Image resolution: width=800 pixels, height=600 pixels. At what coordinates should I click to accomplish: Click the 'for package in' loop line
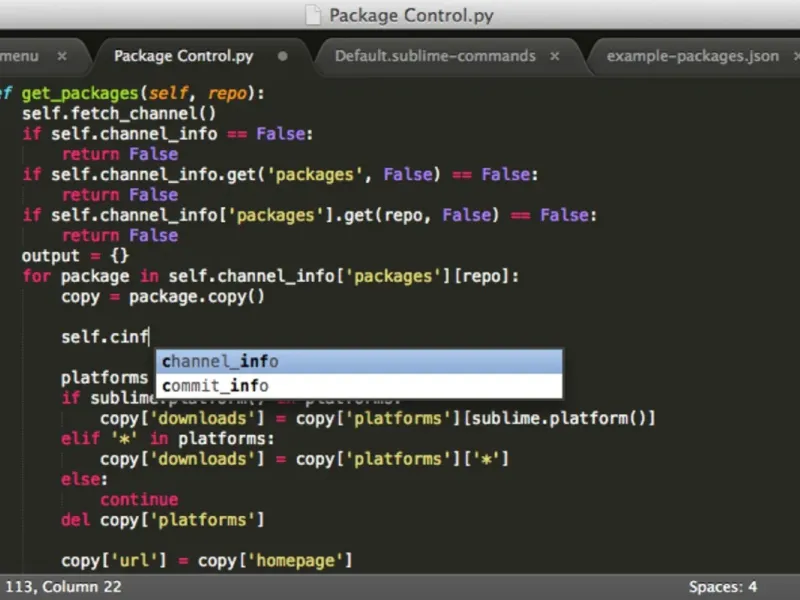pos(270,276)
